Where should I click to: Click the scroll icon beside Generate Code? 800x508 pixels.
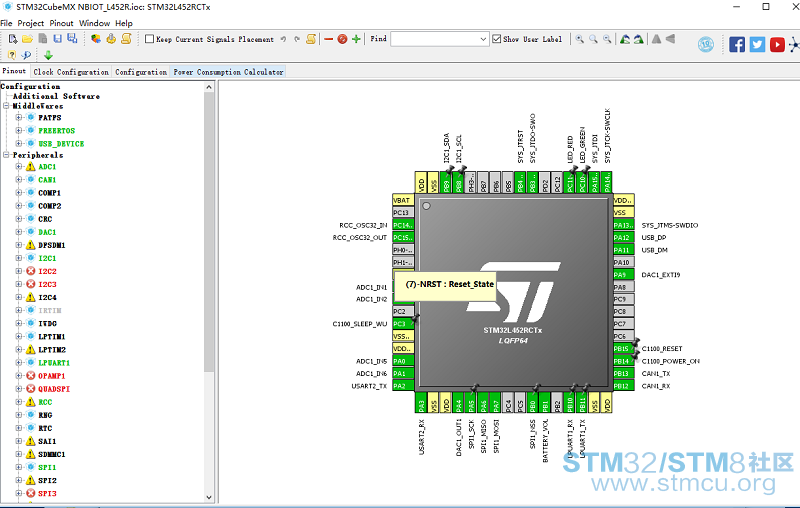point(126,39)
